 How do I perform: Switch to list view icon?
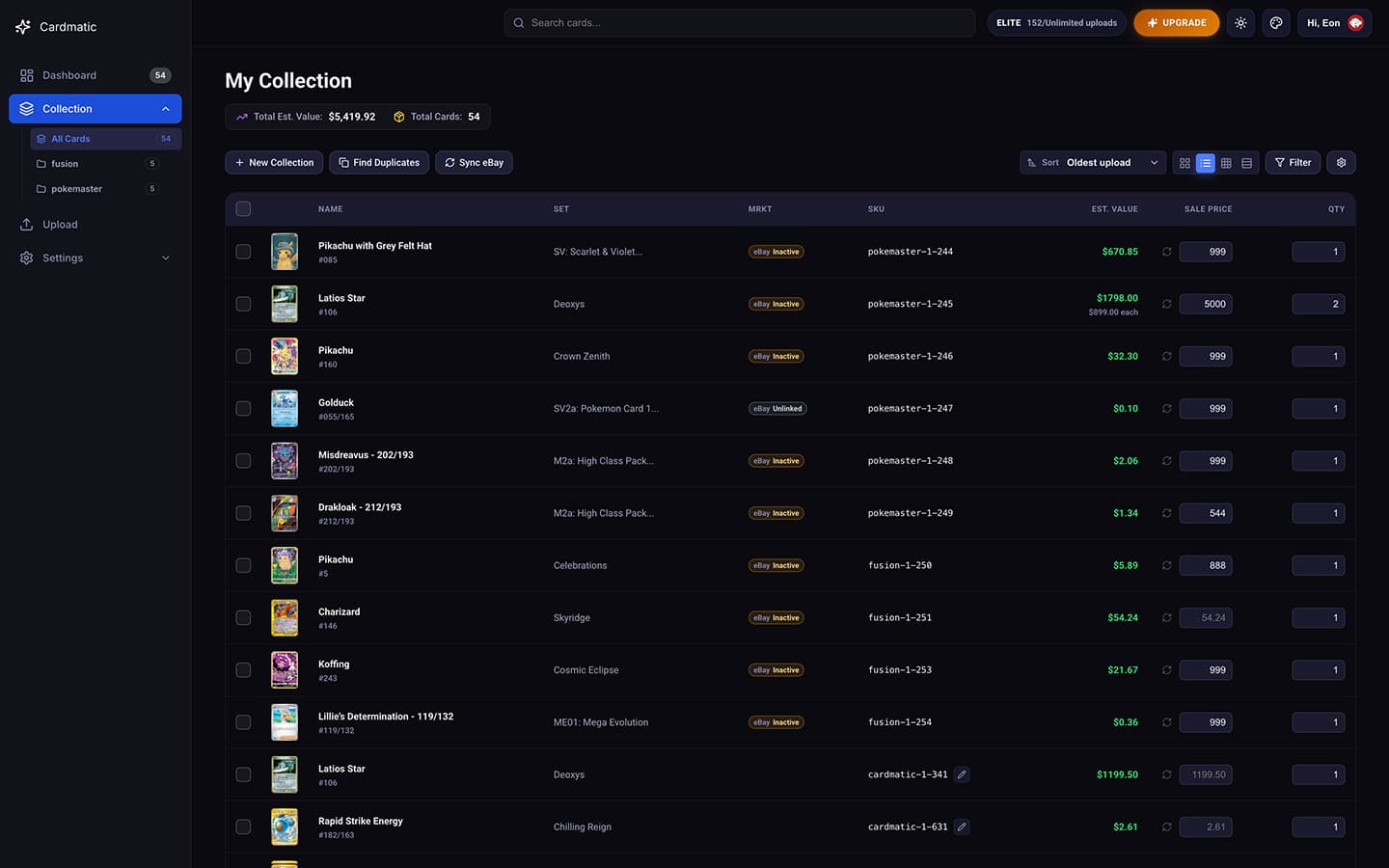point(1206,163)
